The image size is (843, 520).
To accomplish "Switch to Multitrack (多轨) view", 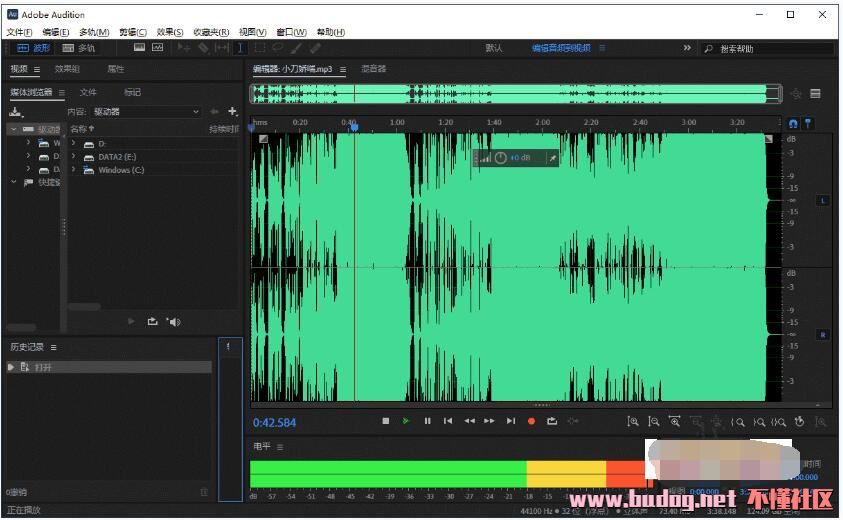I will [x=79, y=47].
